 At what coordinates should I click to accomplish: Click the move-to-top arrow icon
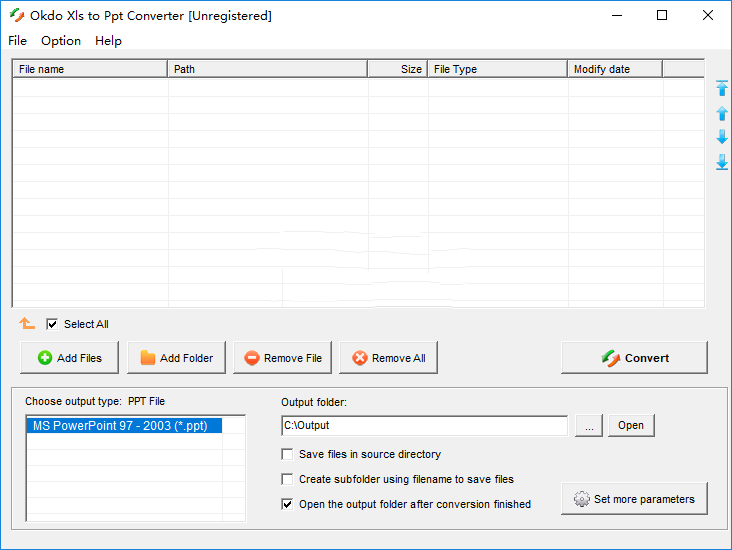click(x=722, y=88)
